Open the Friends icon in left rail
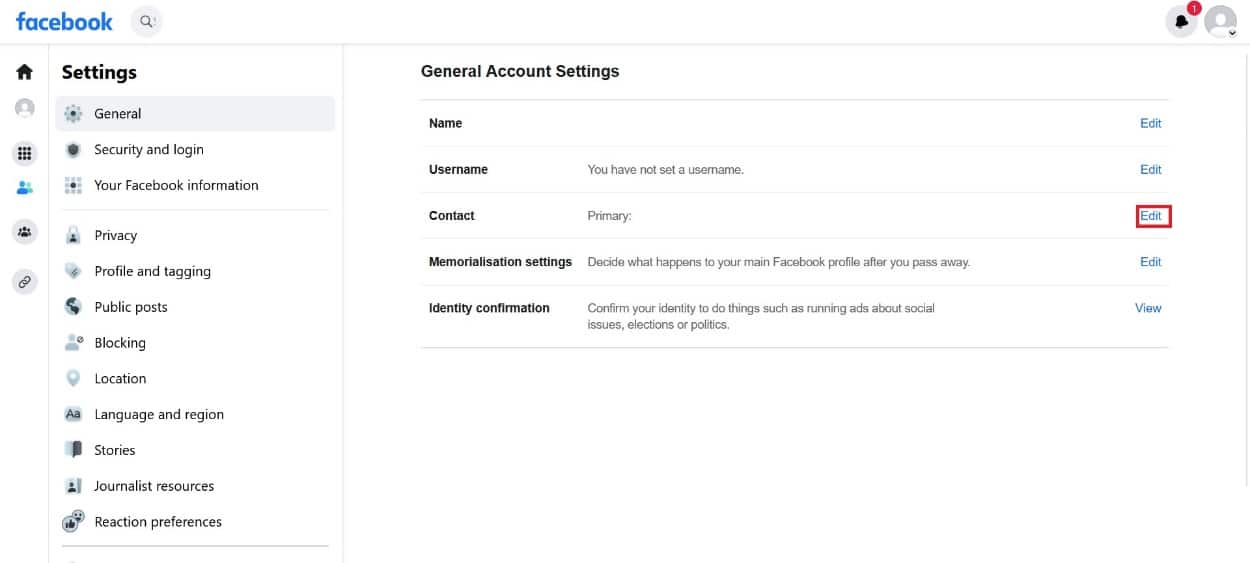This screenshot has height=563, width=1250. point(25,188)
